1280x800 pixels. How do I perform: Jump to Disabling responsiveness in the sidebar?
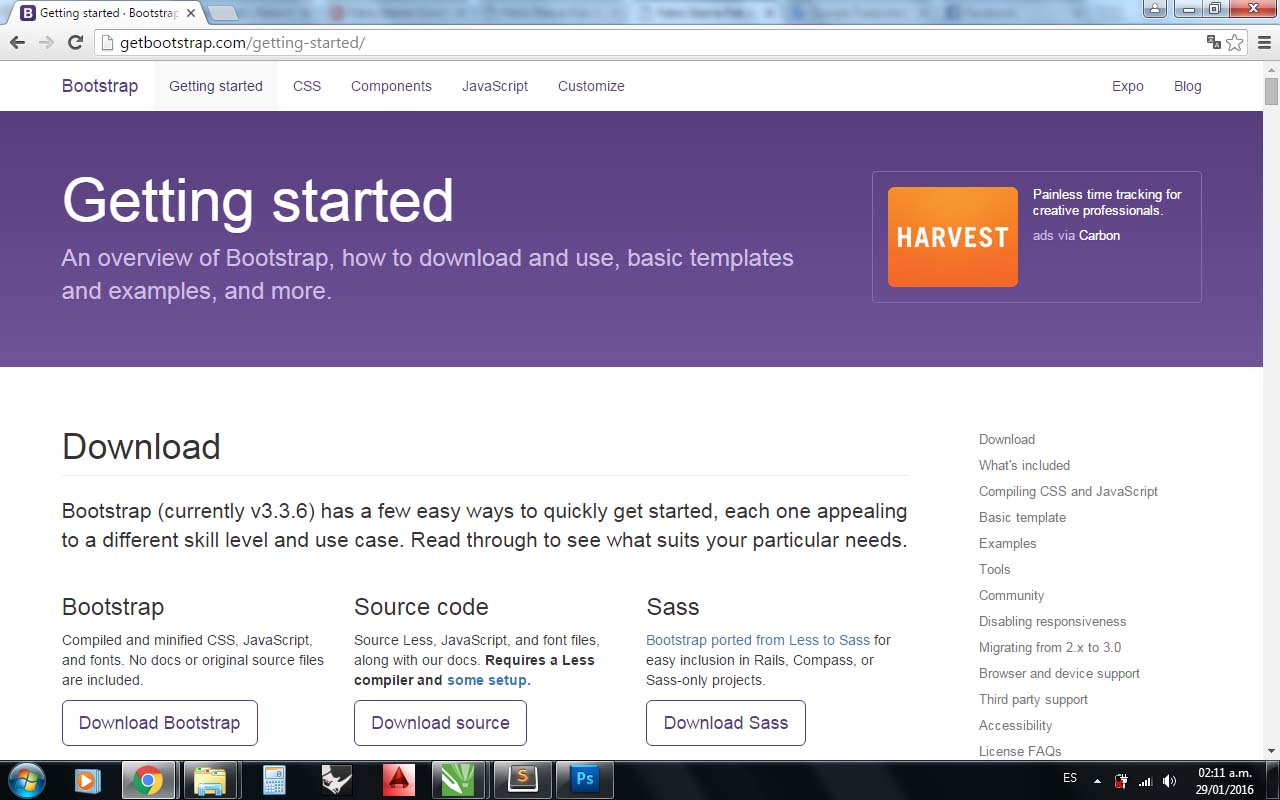pos(1052,621)
